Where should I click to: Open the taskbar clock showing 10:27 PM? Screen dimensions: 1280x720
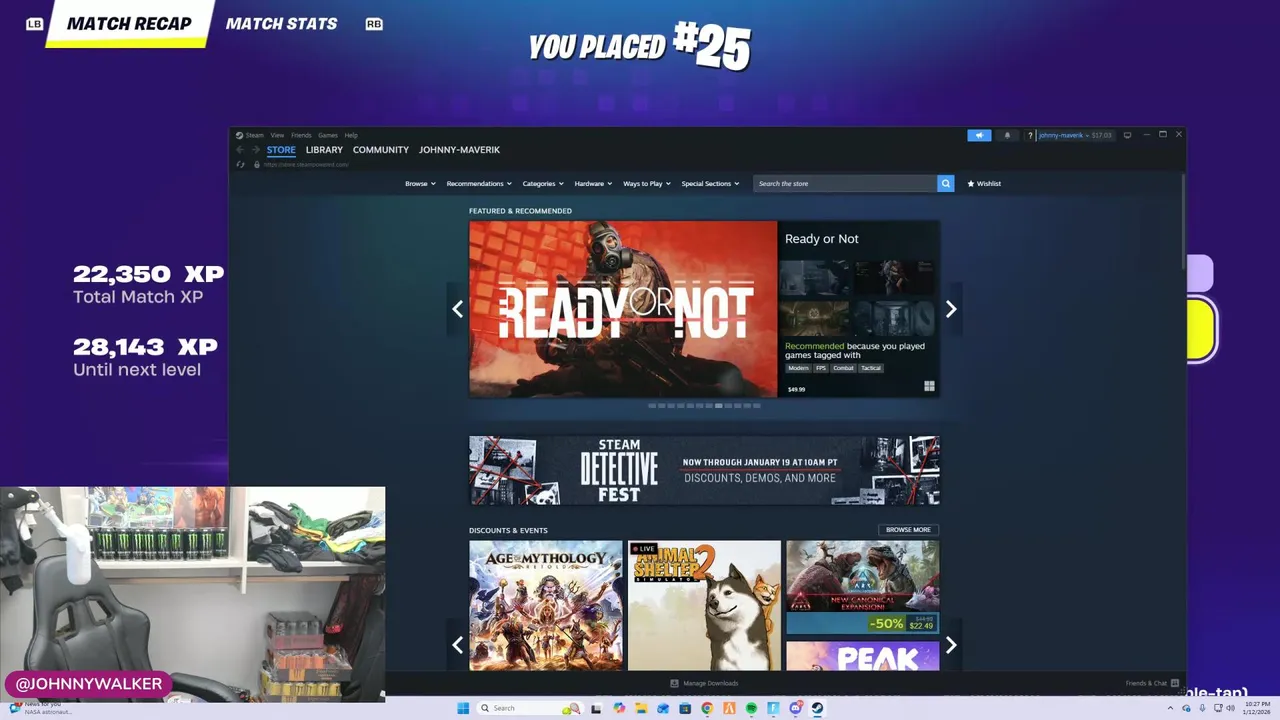pos(1257,708)
